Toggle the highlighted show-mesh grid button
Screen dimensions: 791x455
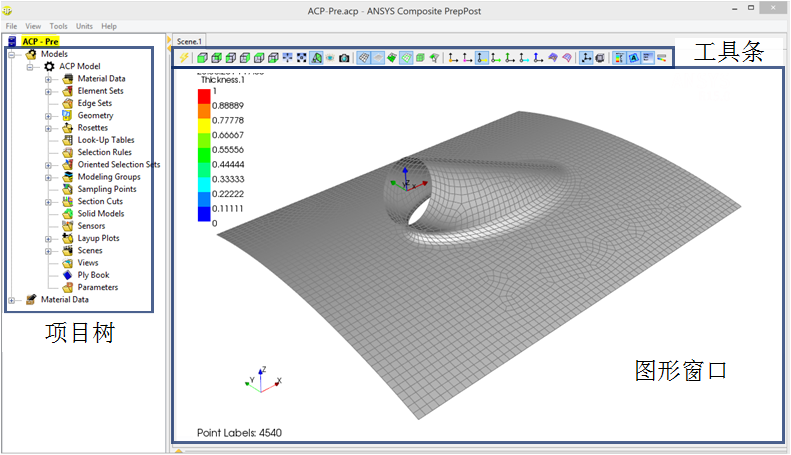click(x=363, y=58)
